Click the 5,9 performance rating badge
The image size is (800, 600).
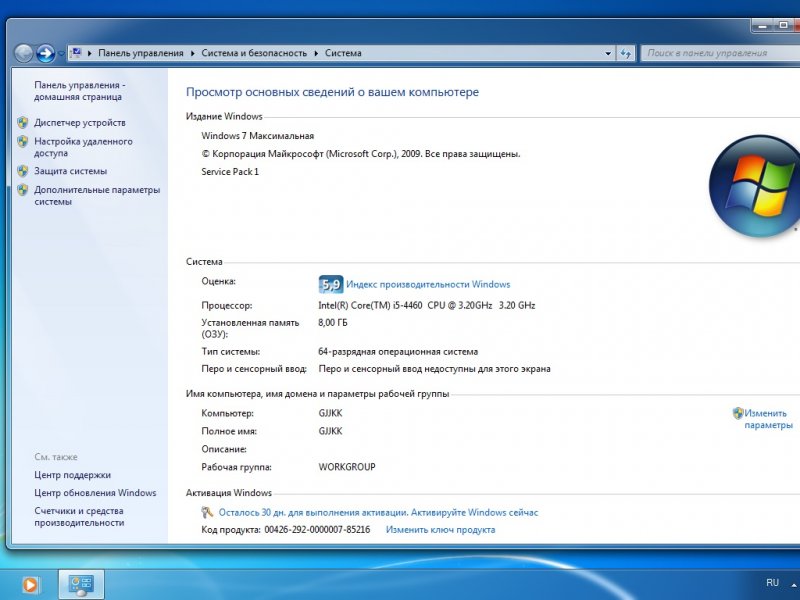click(x=330, y=284)
